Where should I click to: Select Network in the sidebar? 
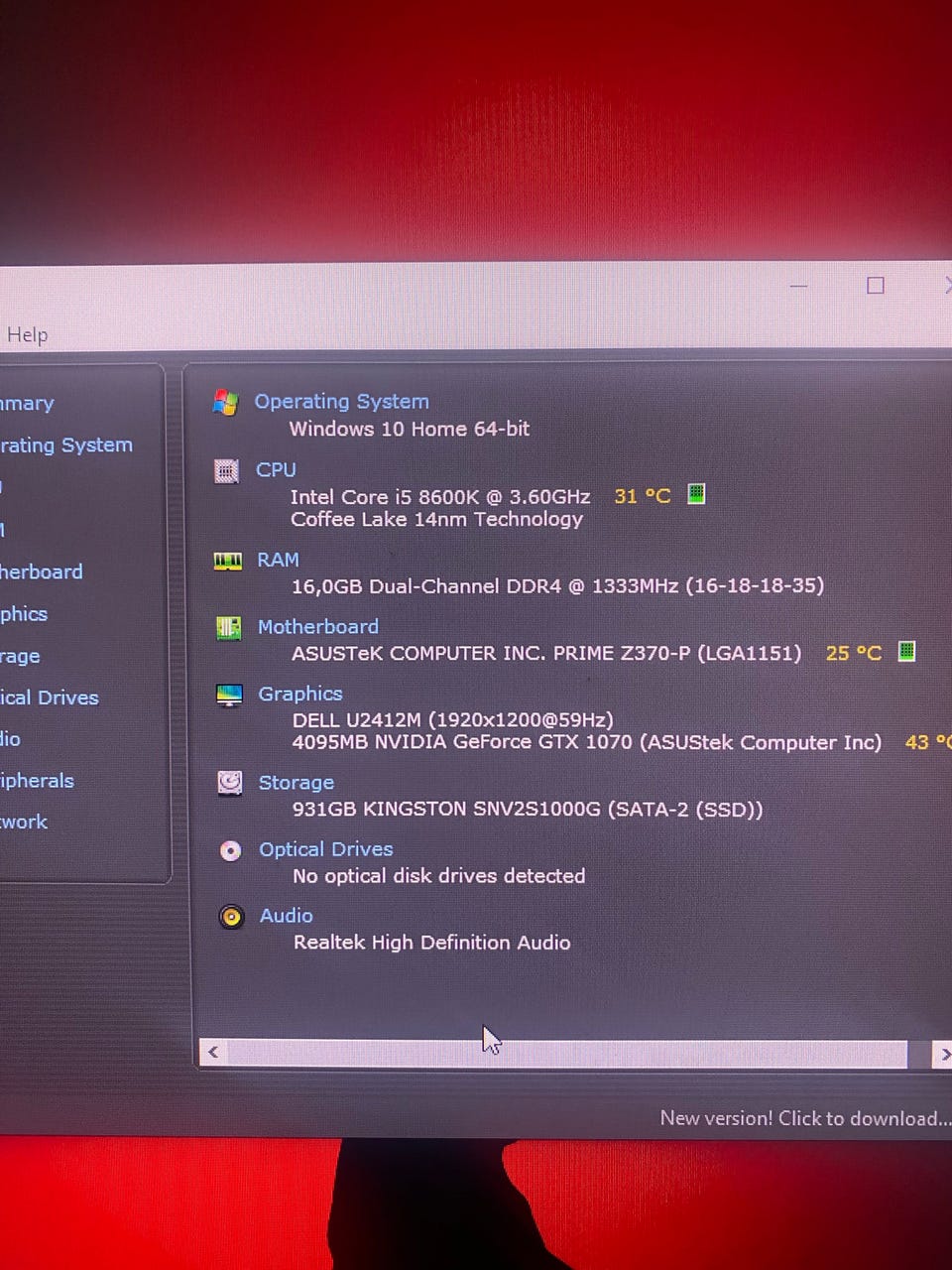point(24,822)
